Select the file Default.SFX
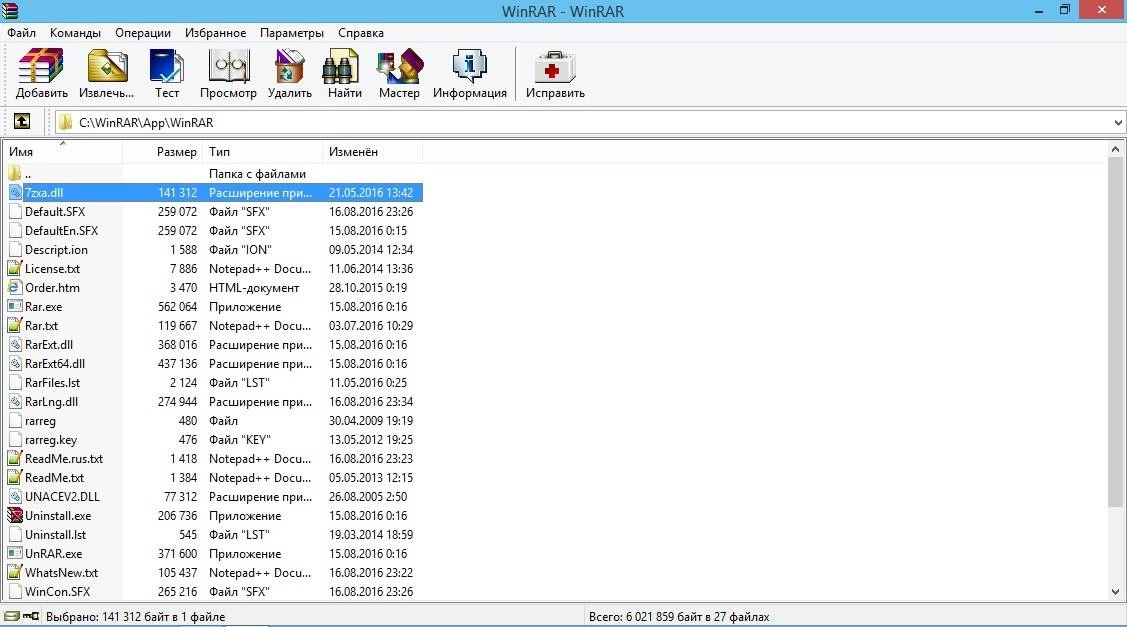Screen dimensions: 1127x627 pos(55,211)
